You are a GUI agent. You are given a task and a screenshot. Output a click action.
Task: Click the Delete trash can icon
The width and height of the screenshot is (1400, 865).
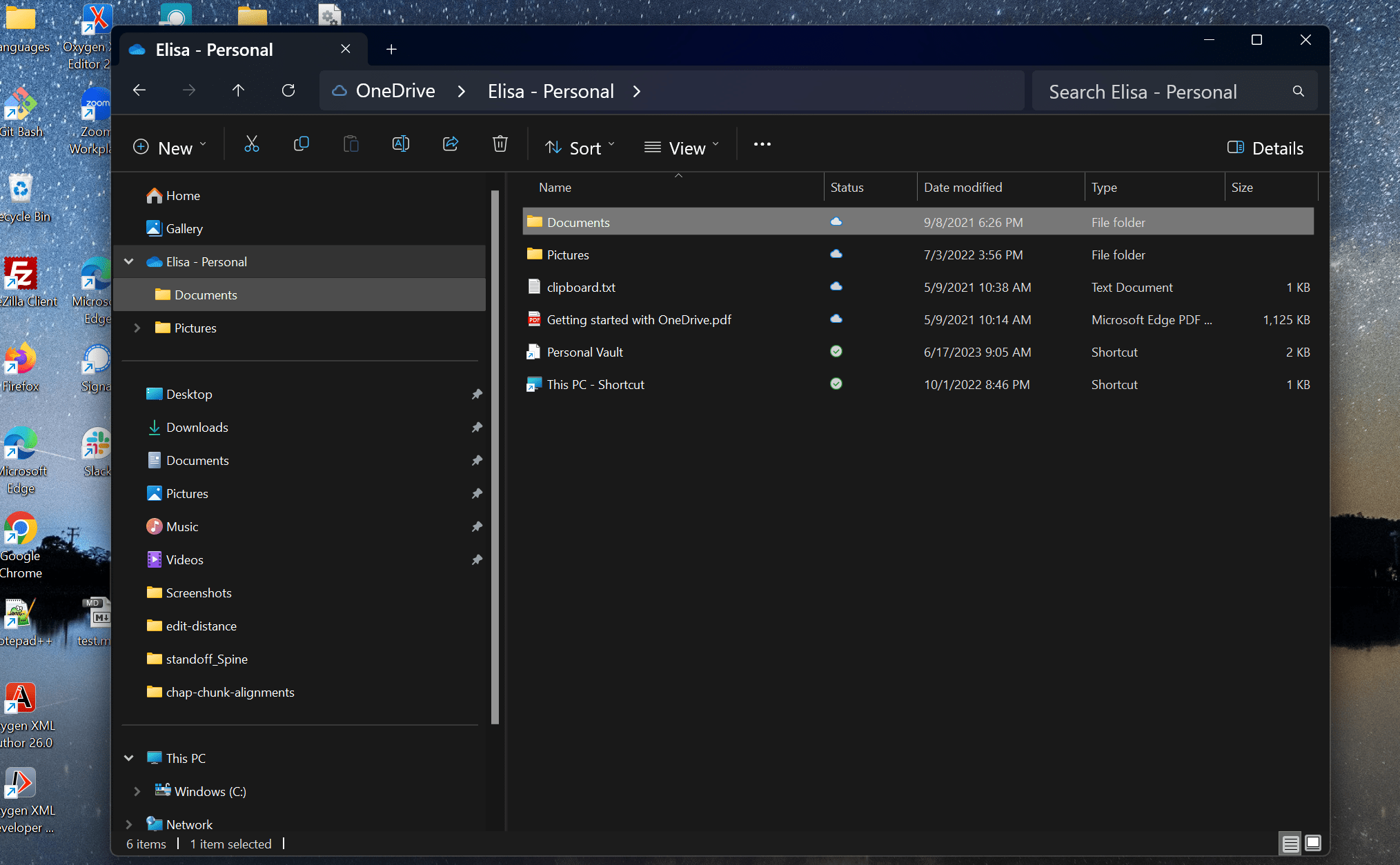tap(500, 144)
